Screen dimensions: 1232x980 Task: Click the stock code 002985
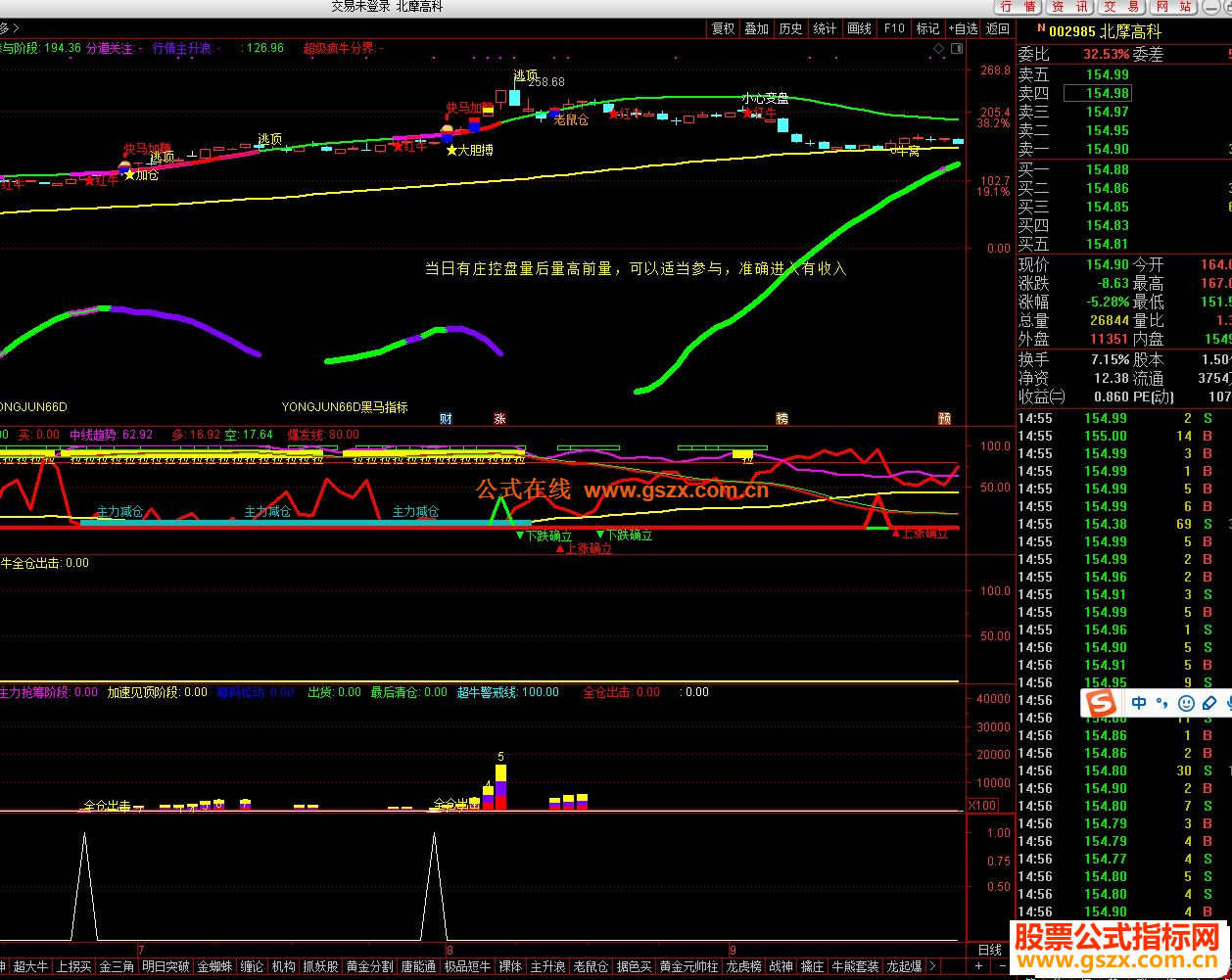coord(1071,31)
